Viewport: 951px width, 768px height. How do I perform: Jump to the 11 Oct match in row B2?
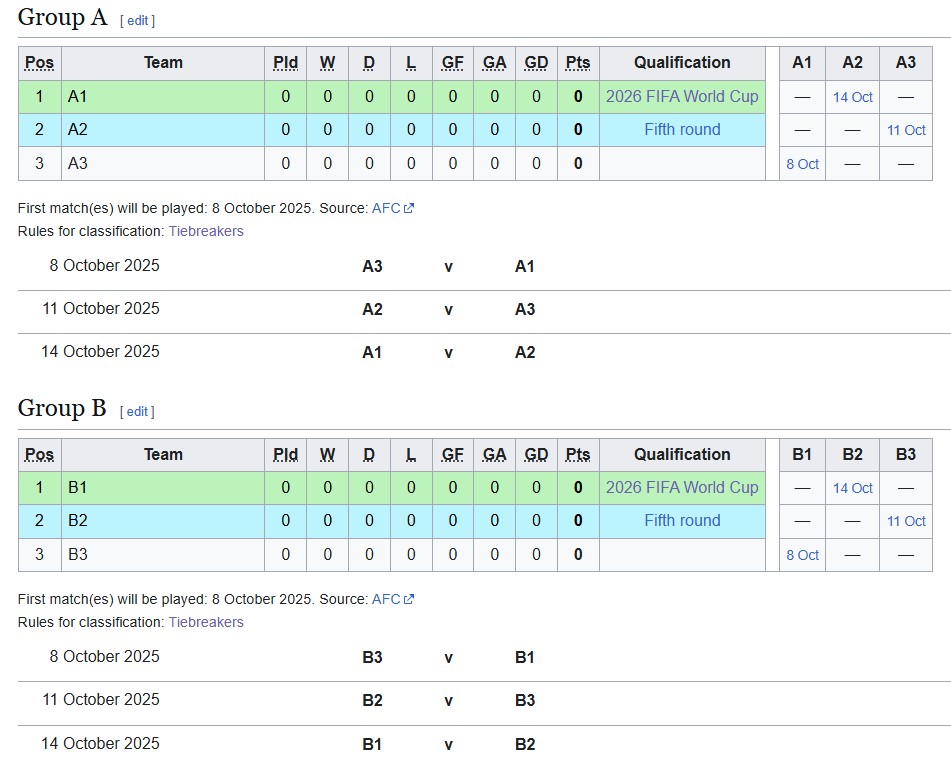(x=906, y=522)
